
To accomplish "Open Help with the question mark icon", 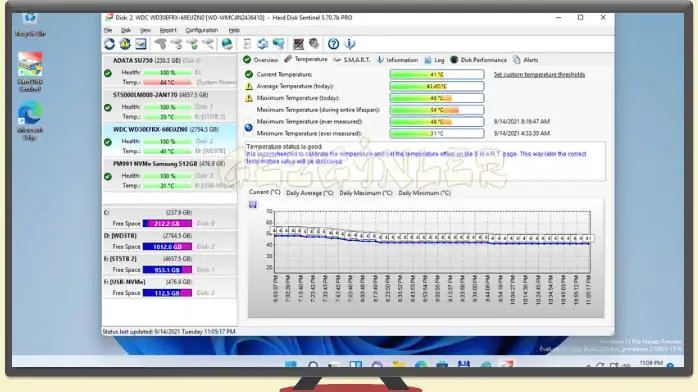I will point(333,44).
